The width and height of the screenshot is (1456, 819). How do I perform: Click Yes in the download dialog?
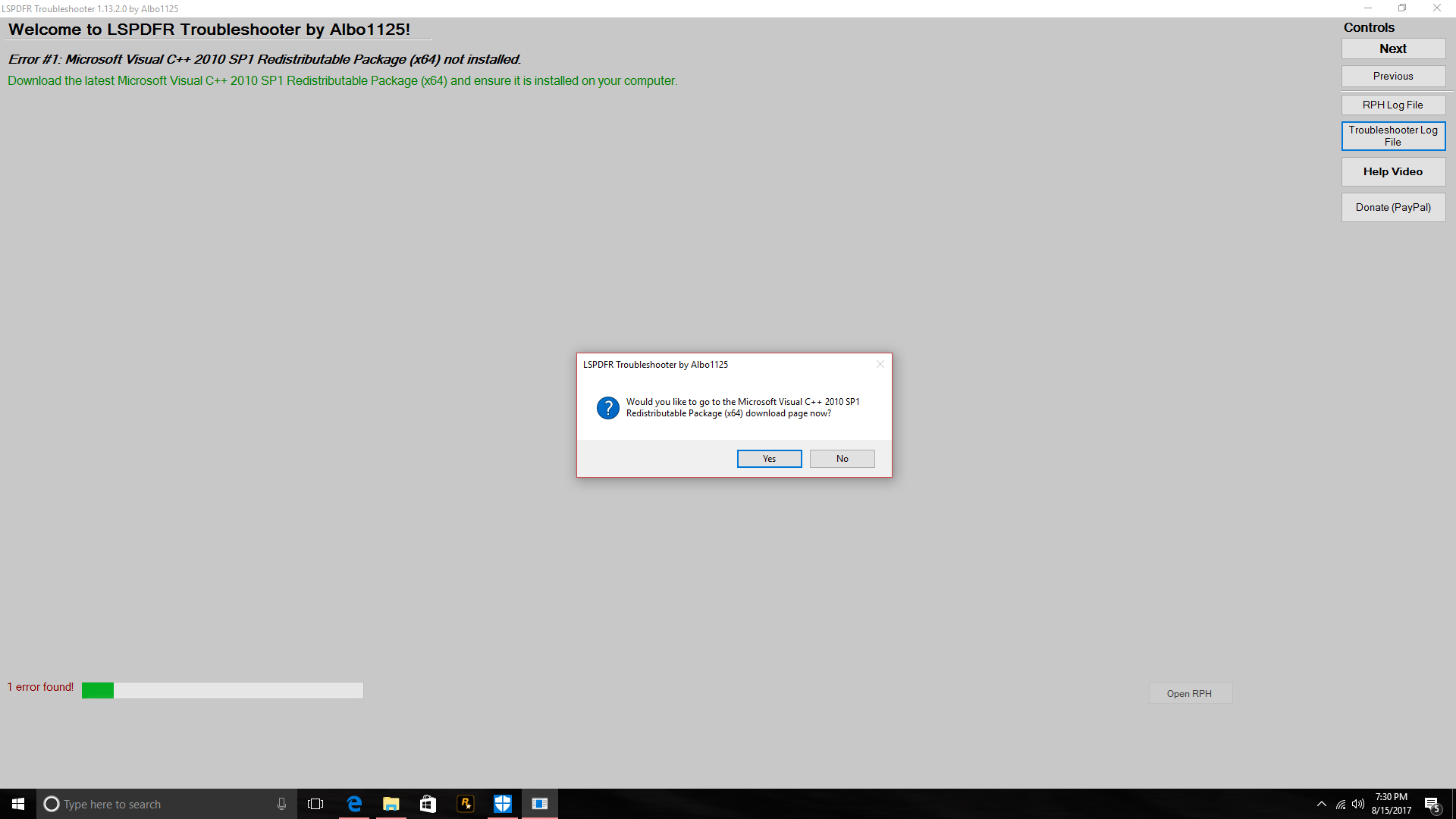pyautogui.click(x=769, y=459)
